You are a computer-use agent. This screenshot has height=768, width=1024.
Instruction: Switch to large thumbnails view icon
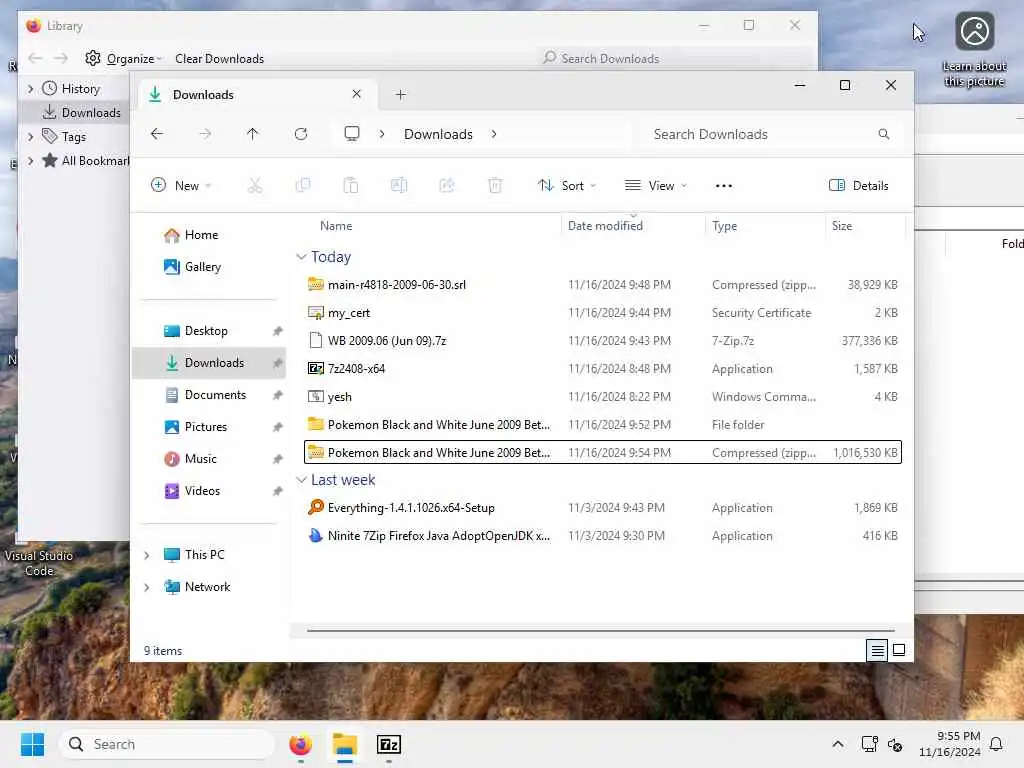[899, 650]
